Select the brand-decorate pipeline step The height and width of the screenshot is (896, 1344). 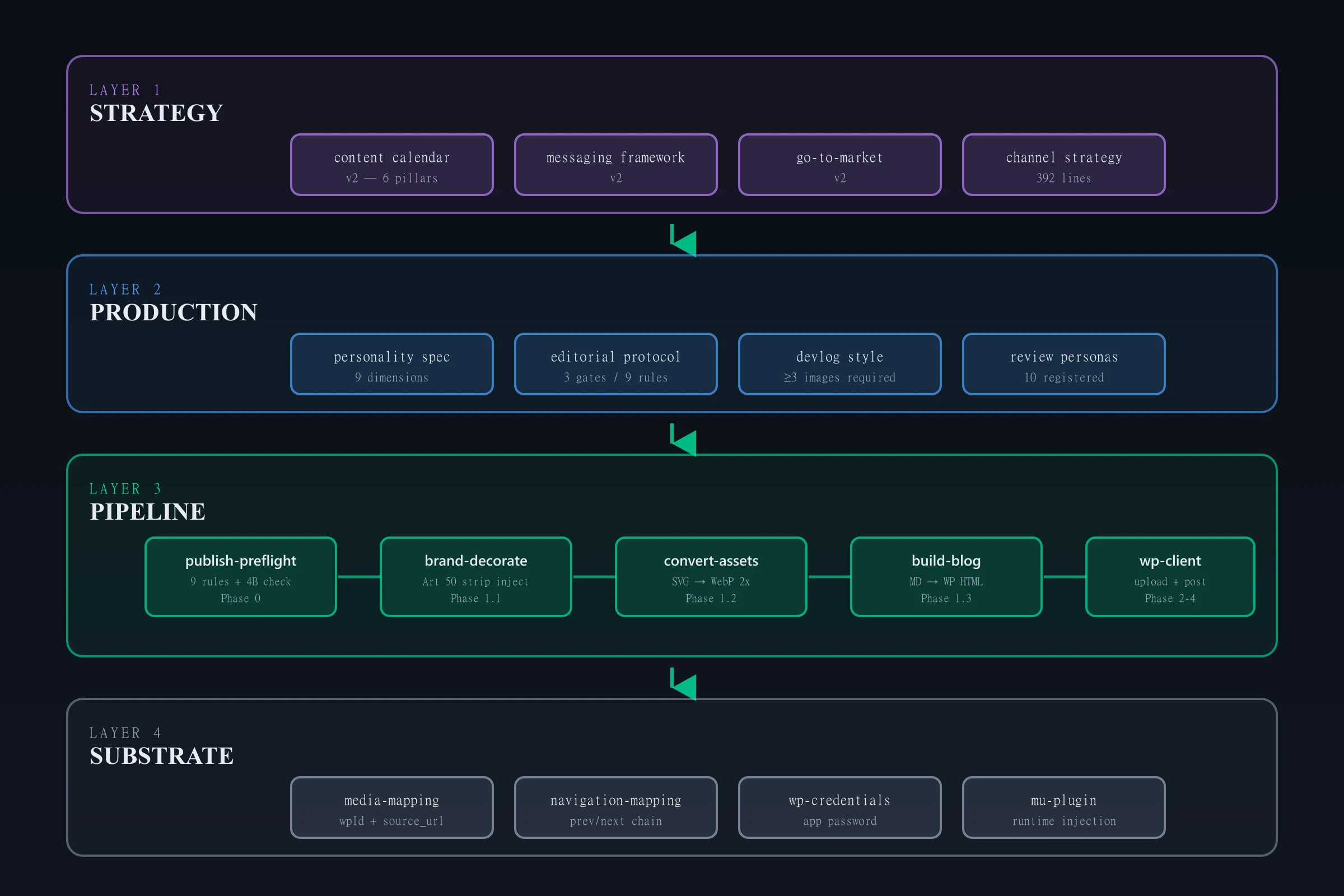pyautogui.click(x=476, y=577)
